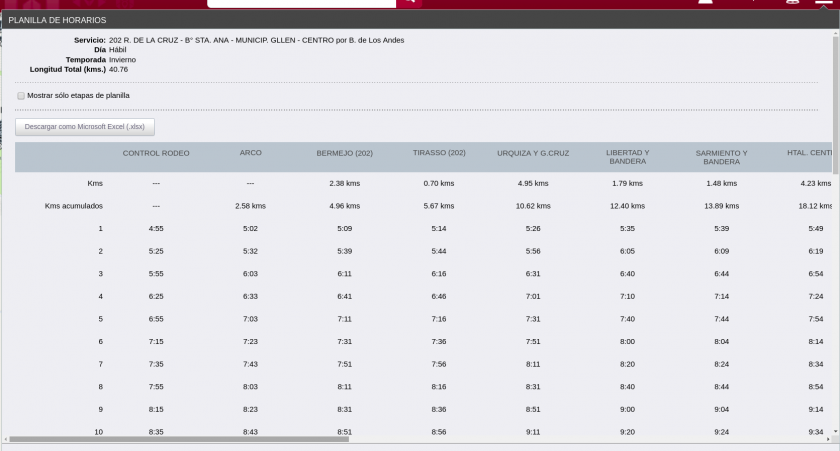
Task: Open the hamburger menu icon at top right
Action: (824, 3)
